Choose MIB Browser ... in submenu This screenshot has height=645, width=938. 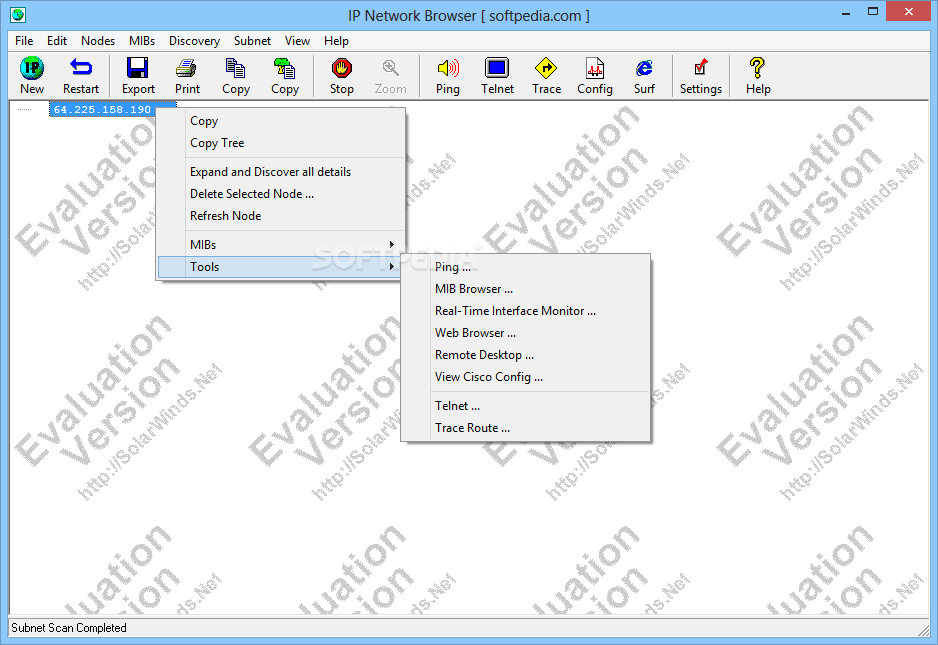(x=525, y=289)
